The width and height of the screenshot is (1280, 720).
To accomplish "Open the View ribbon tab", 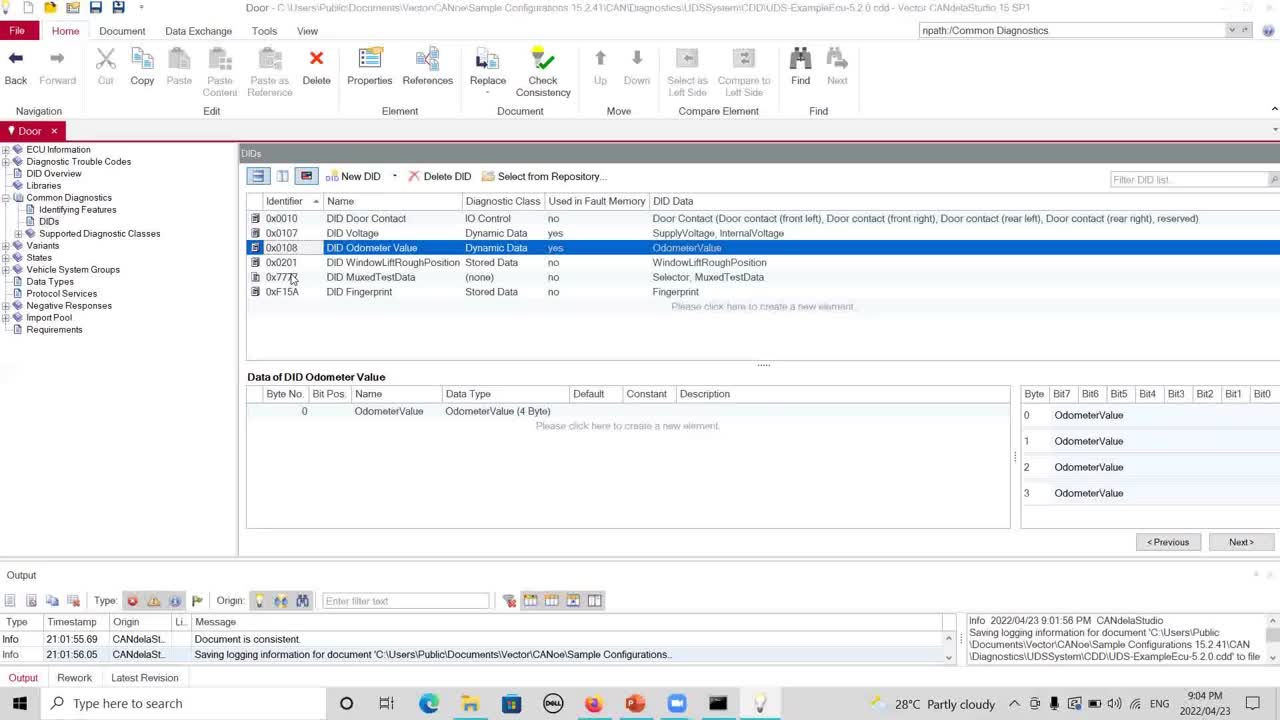I will click(307, 31).
